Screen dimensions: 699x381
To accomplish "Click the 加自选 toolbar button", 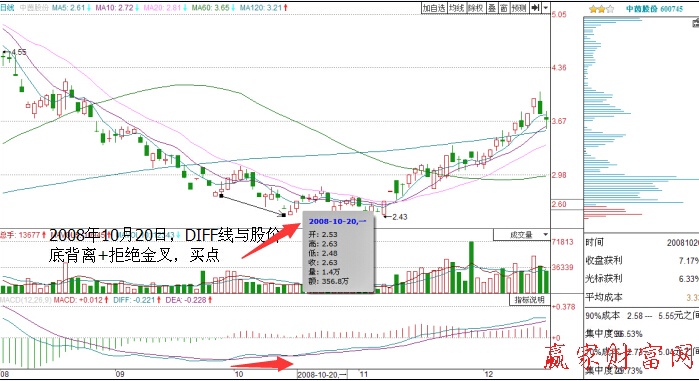I will [434, 8].
